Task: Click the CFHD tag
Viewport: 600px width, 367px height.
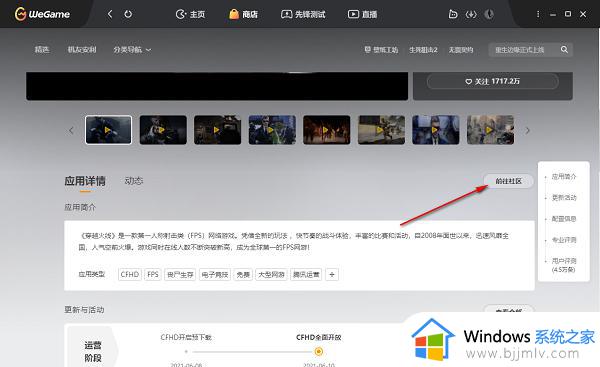Action: [130, 274]
